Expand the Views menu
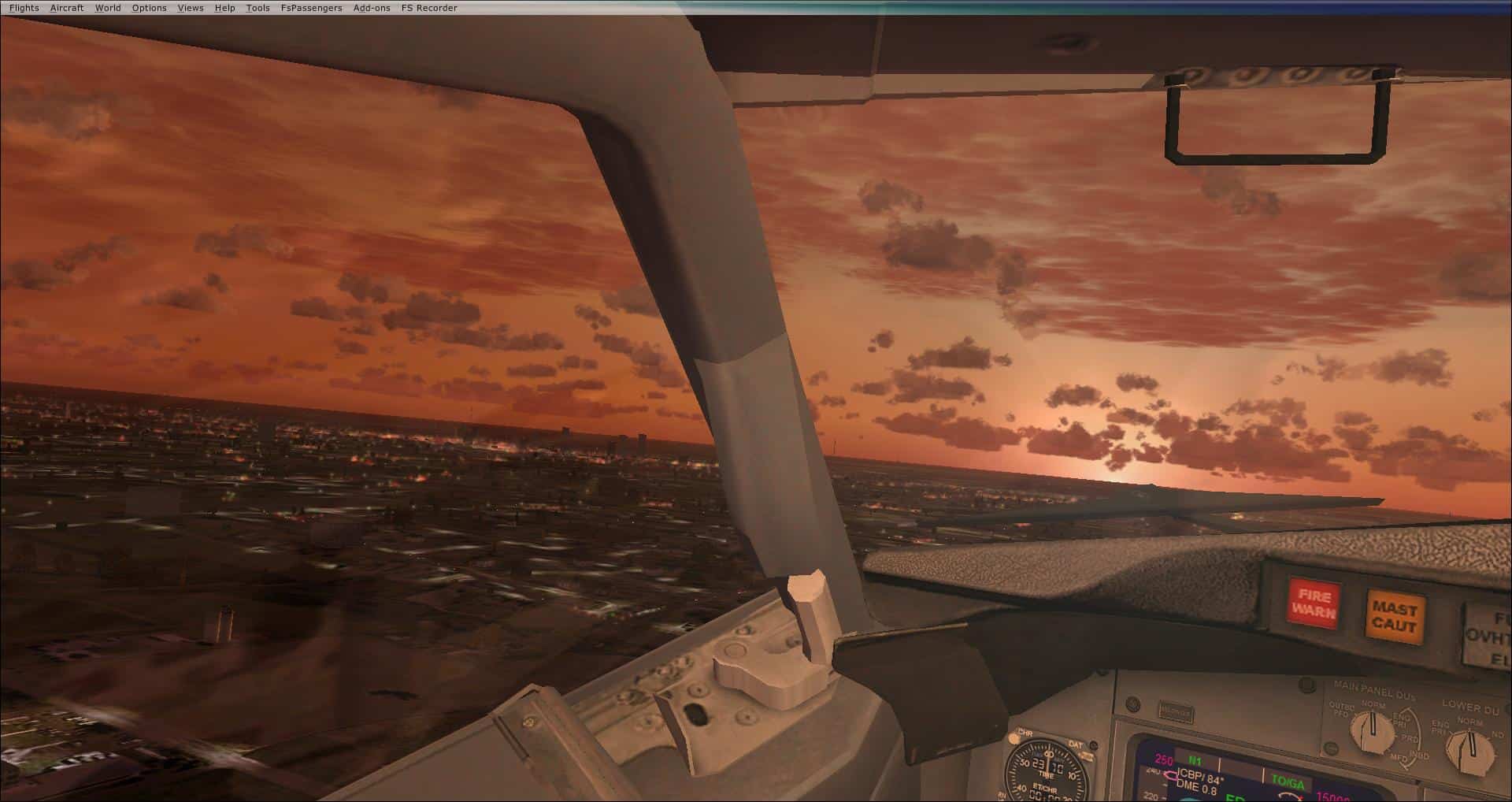The image size is (1512, 802). pyautogui.click(x=191, y=8)
